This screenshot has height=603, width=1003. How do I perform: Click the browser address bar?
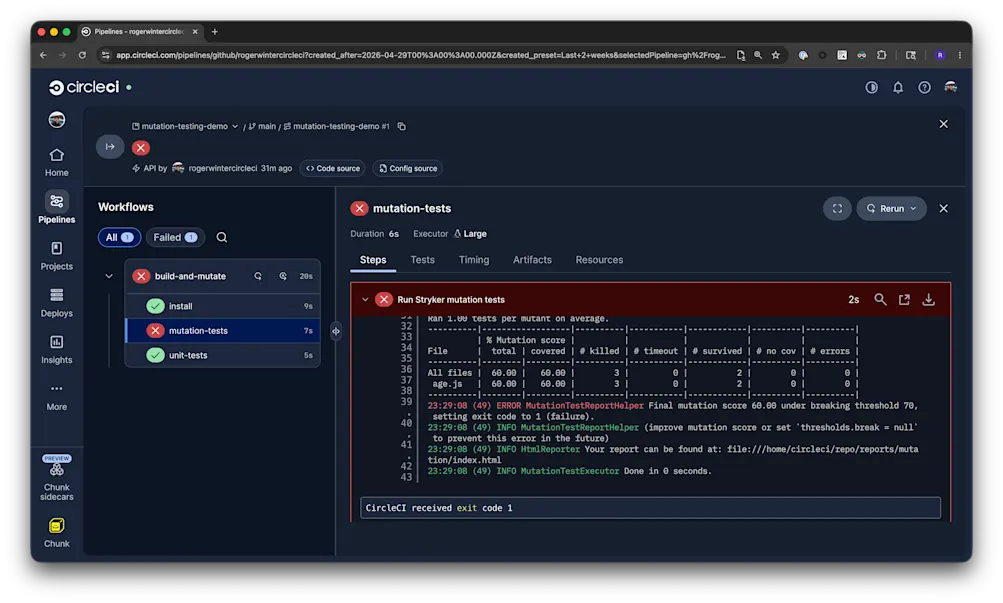421,55
